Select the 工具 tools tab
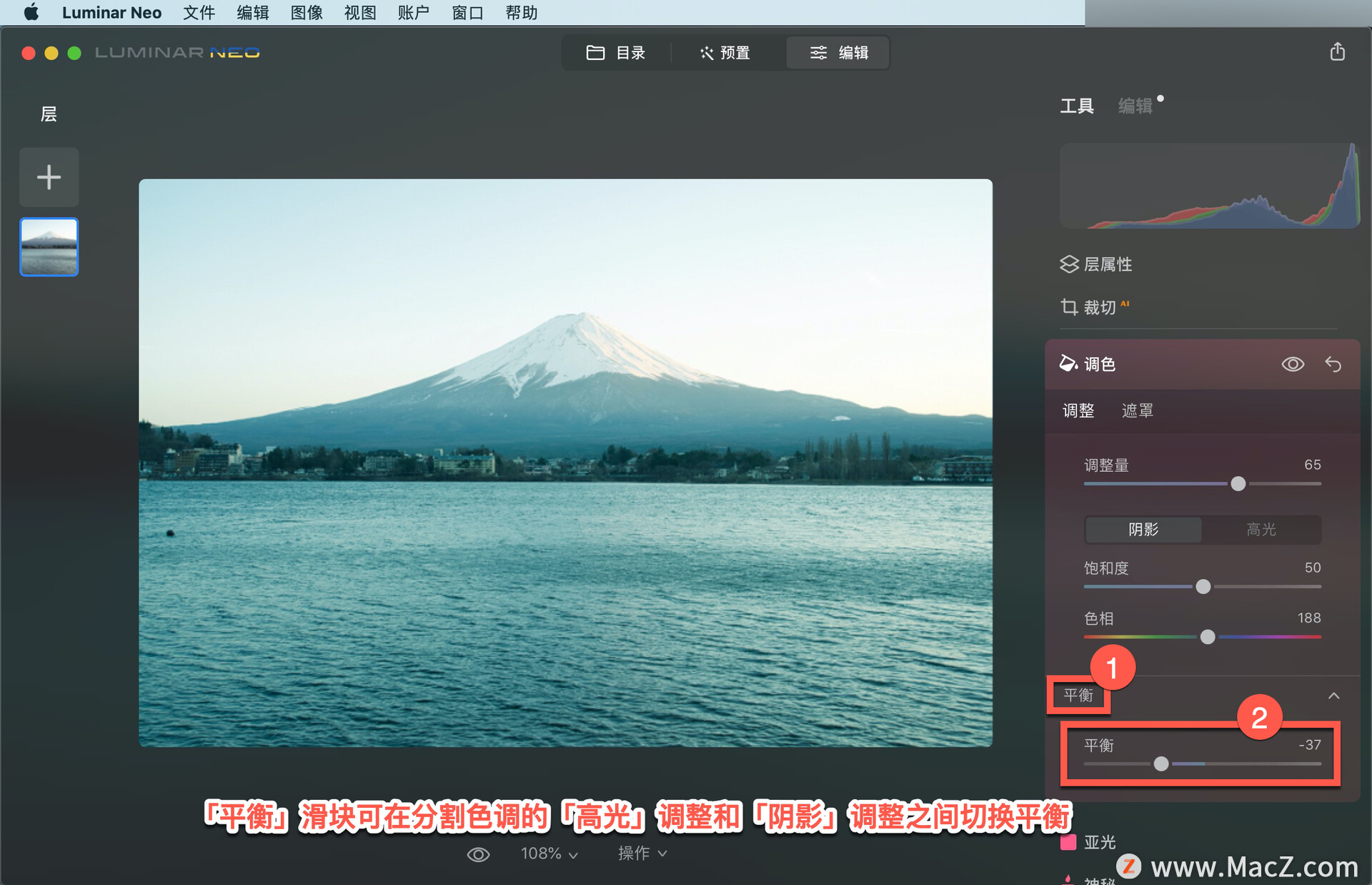Screen dimensions: 1372x885 coord(1077,106)
